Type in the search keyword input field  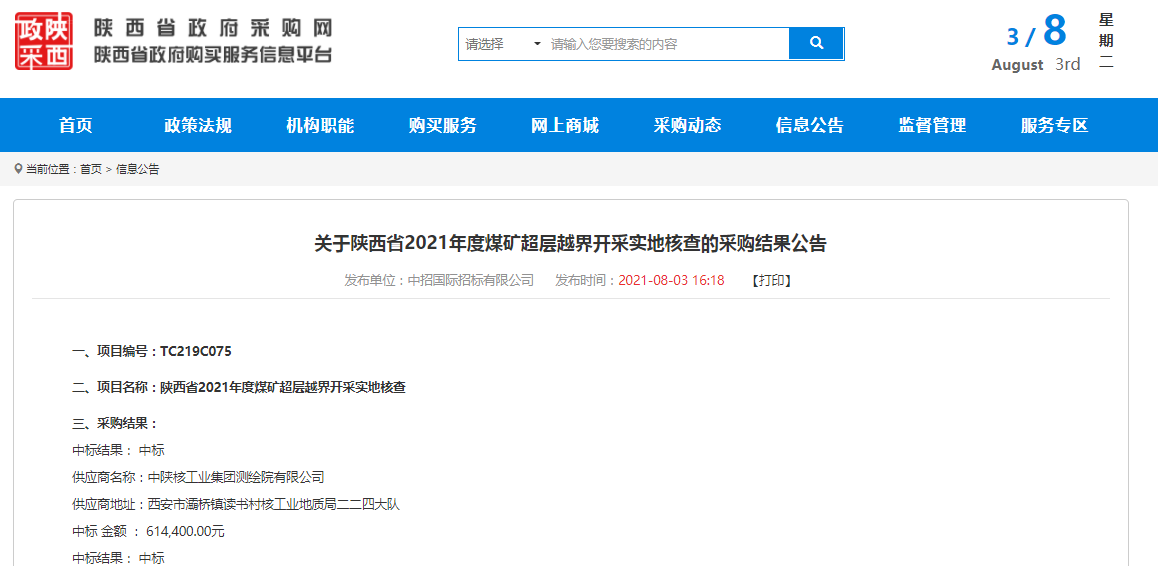click(667, 44)
